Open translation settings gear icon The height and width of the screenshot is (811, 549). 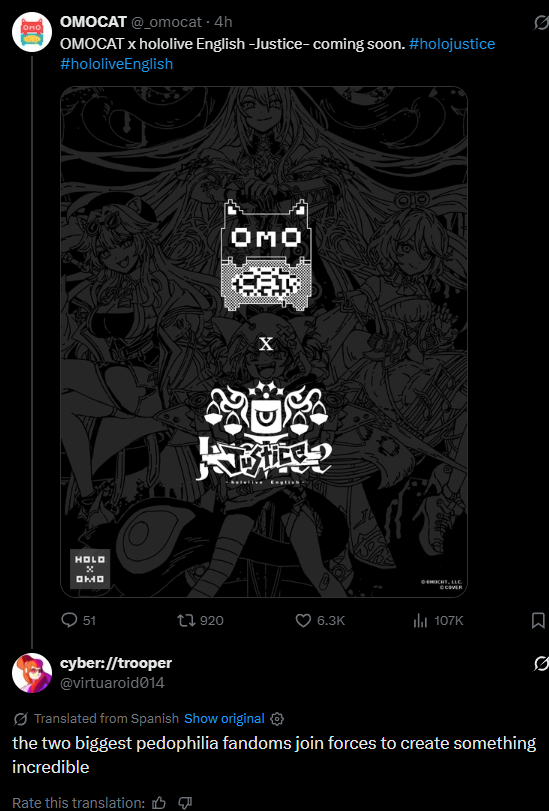coord(277,718)
